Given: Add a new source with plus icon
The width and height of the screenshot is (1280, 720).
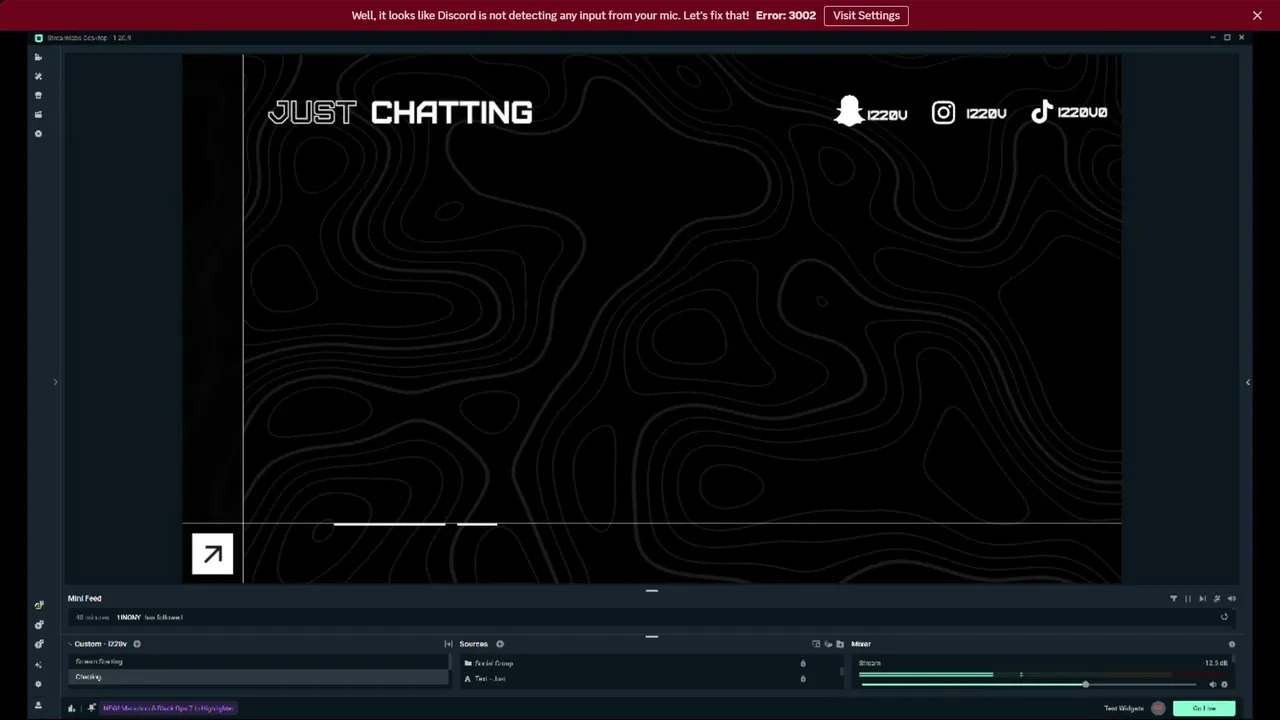Looking at the screenshot, I should 500,644.
